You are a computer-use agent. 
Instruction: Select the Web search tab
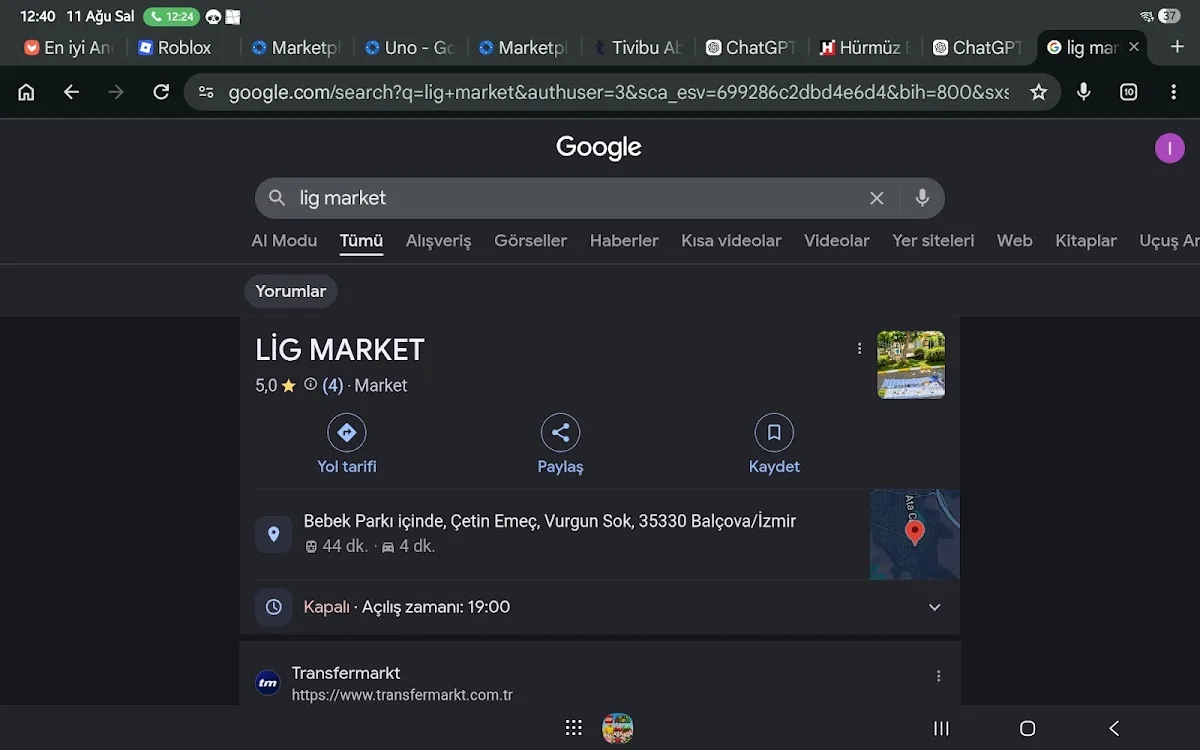(1014, 241)
